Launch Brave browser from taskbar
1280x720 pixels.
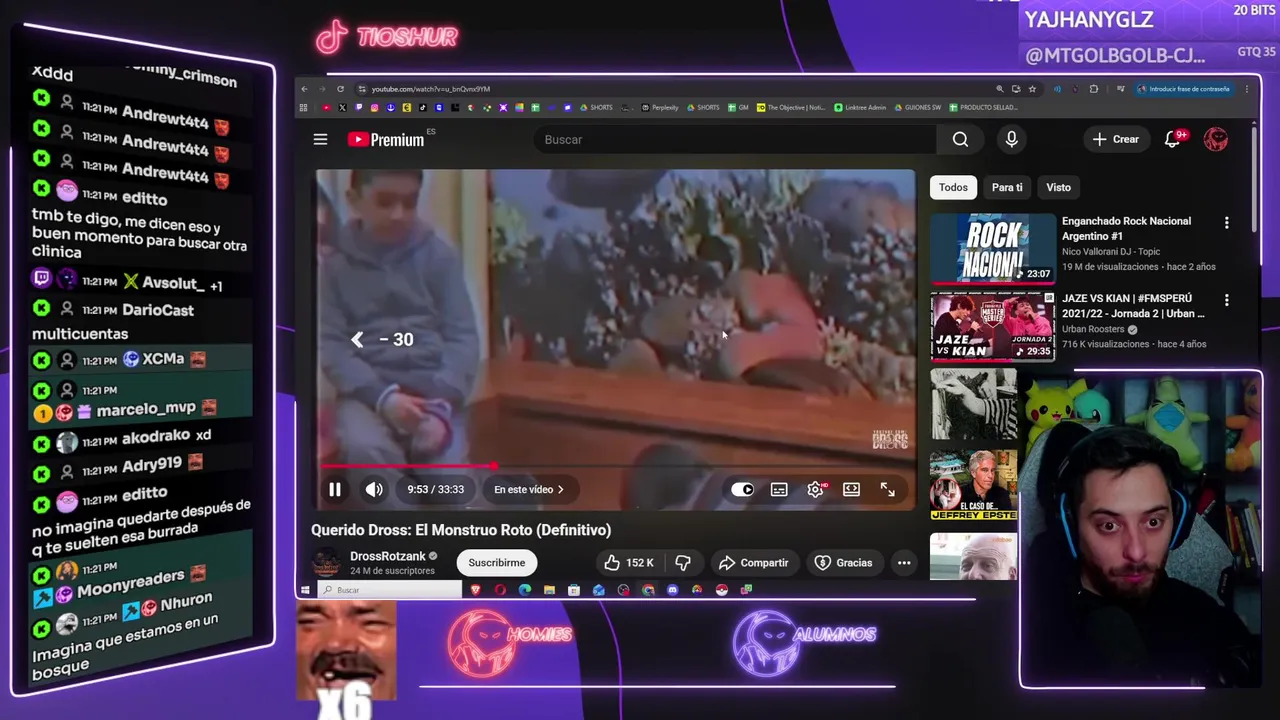pos(475,590)
